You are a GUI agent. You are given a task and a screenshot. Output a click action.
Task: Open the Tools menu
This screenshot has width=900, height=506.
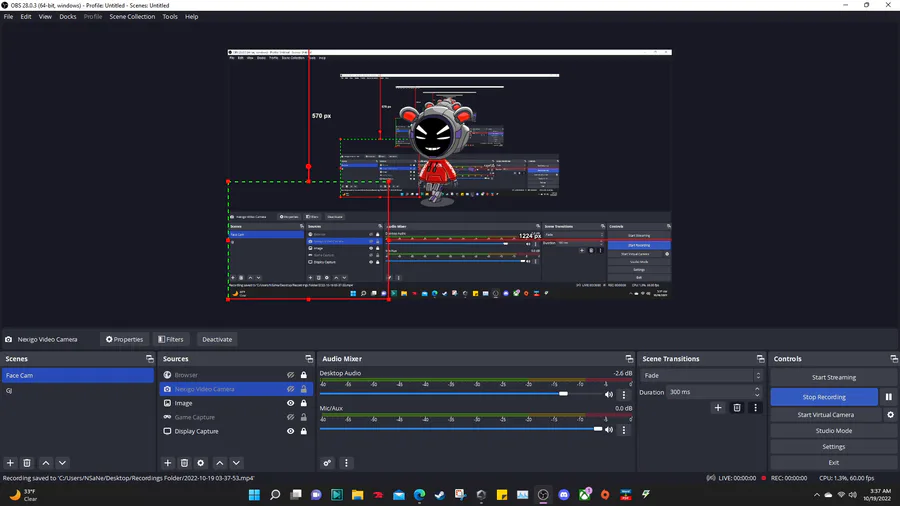click(170, 17)
